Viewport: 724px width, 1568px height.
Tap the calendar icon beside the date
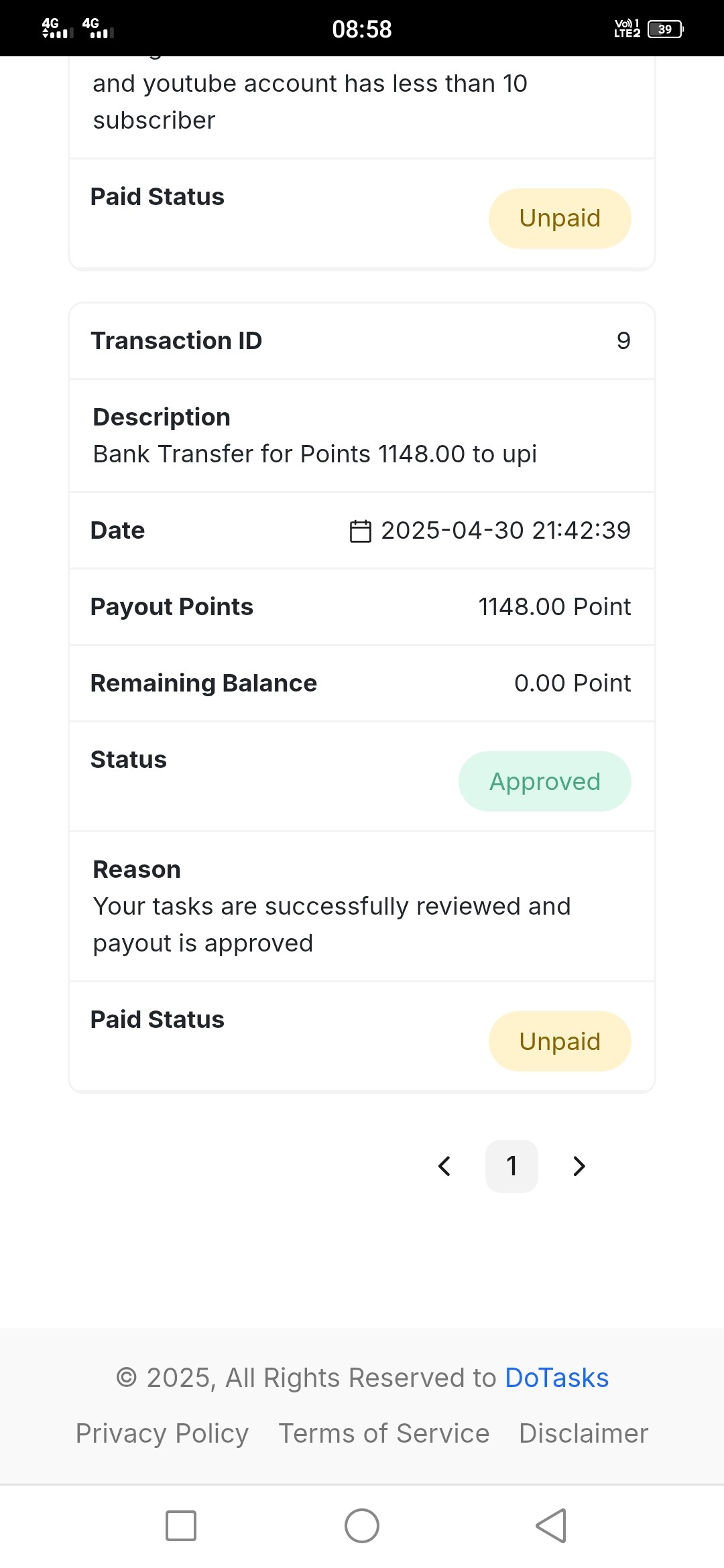click(x=360, y=531)
